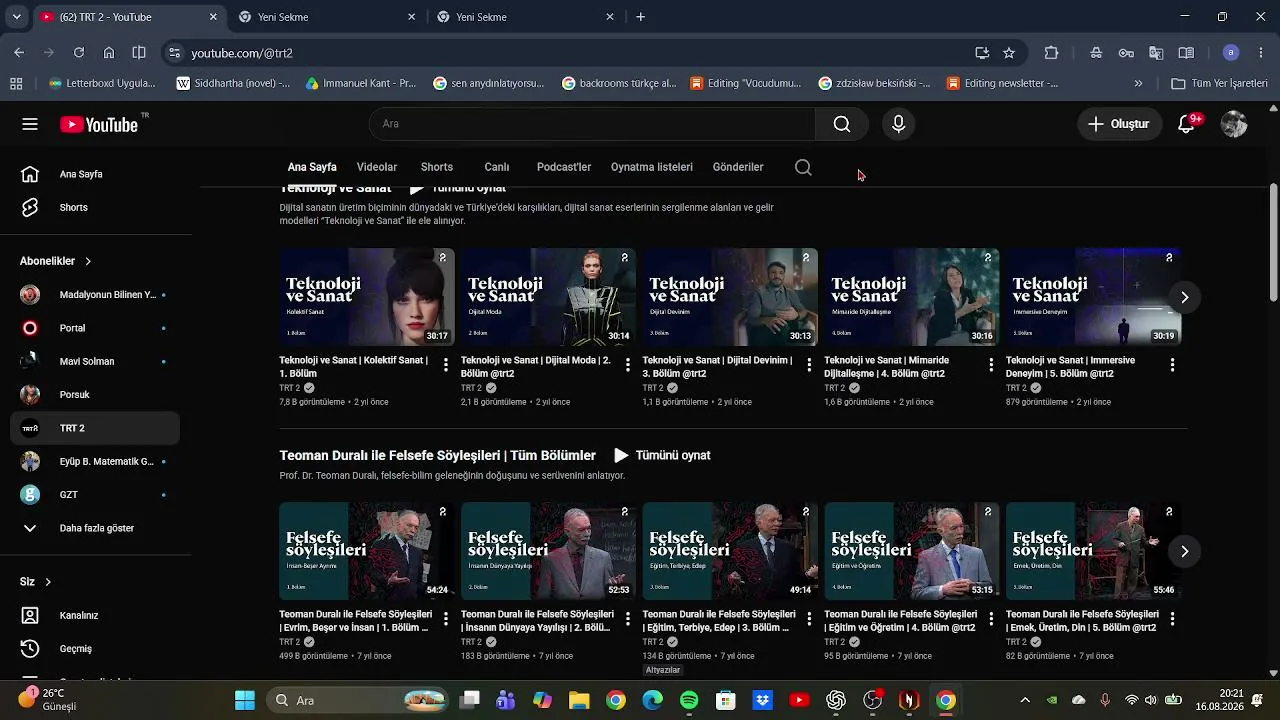Switch to the Videolar channel tab
Image resolution: width=1280 pixels, height=720 pixels.
coord(377,167)
